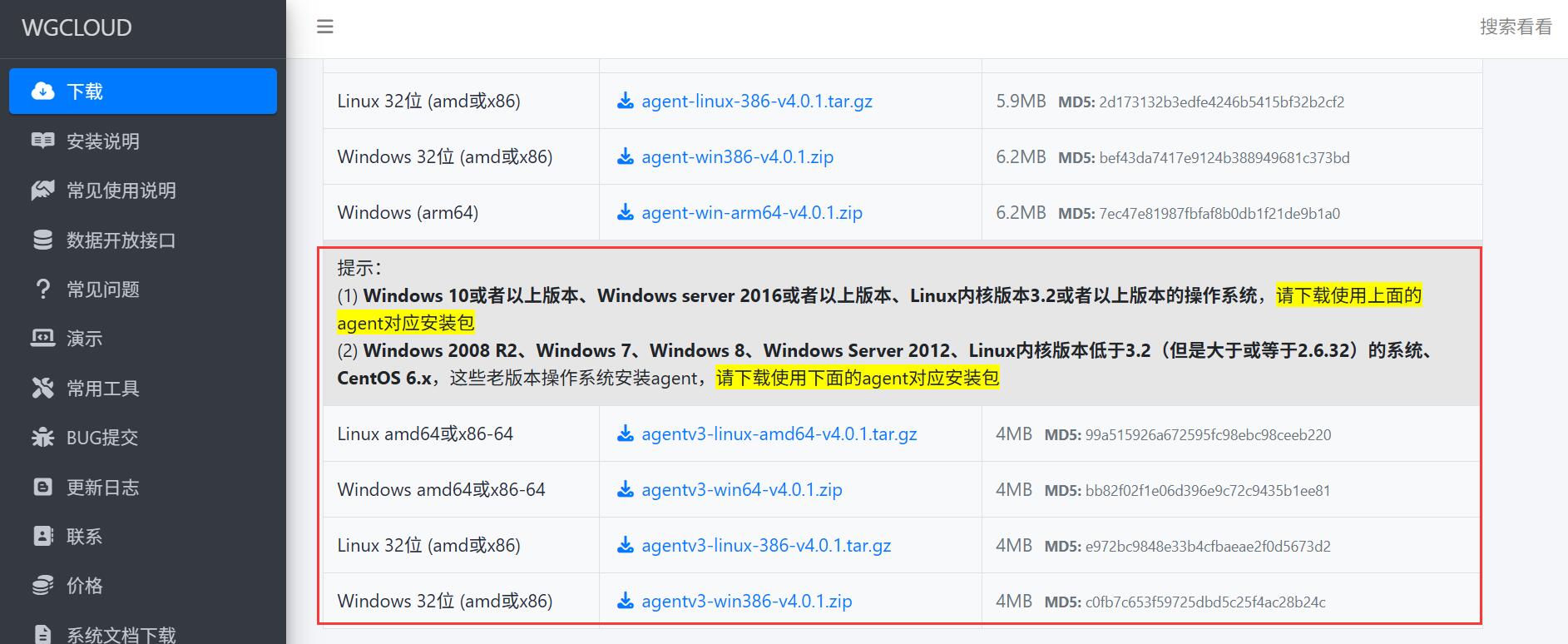Click the cloud download icon in sidebar
Viewport: 1568px width, 644px height.
tap(42, 92)
